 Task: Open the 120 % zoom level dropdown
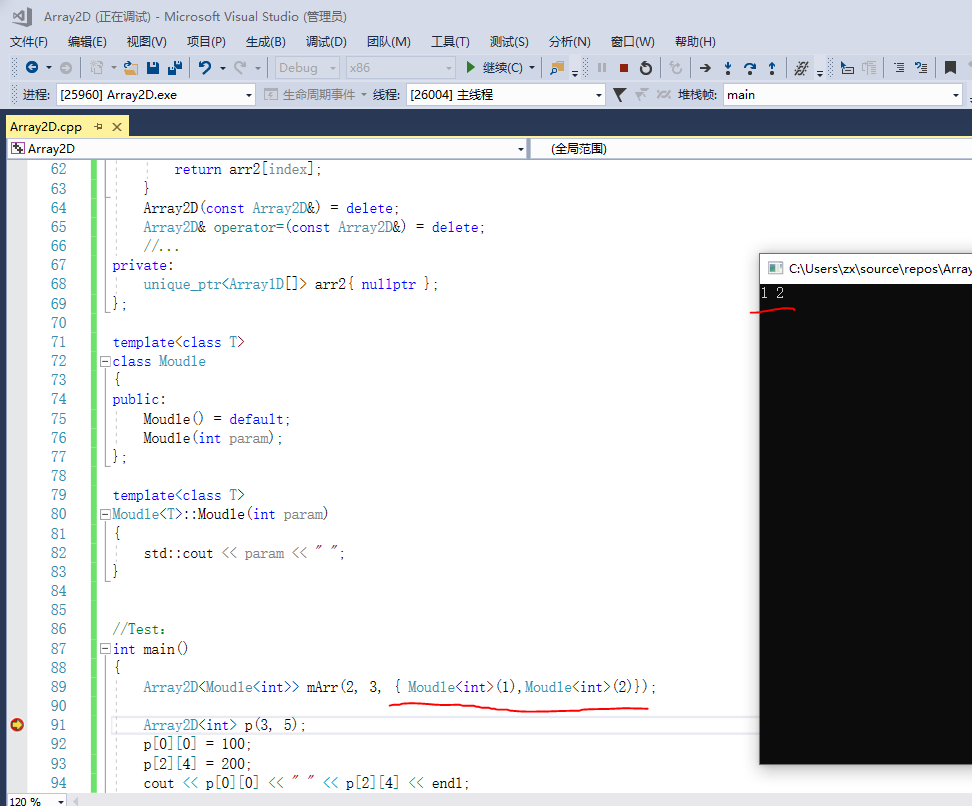[x=61, y=801]
